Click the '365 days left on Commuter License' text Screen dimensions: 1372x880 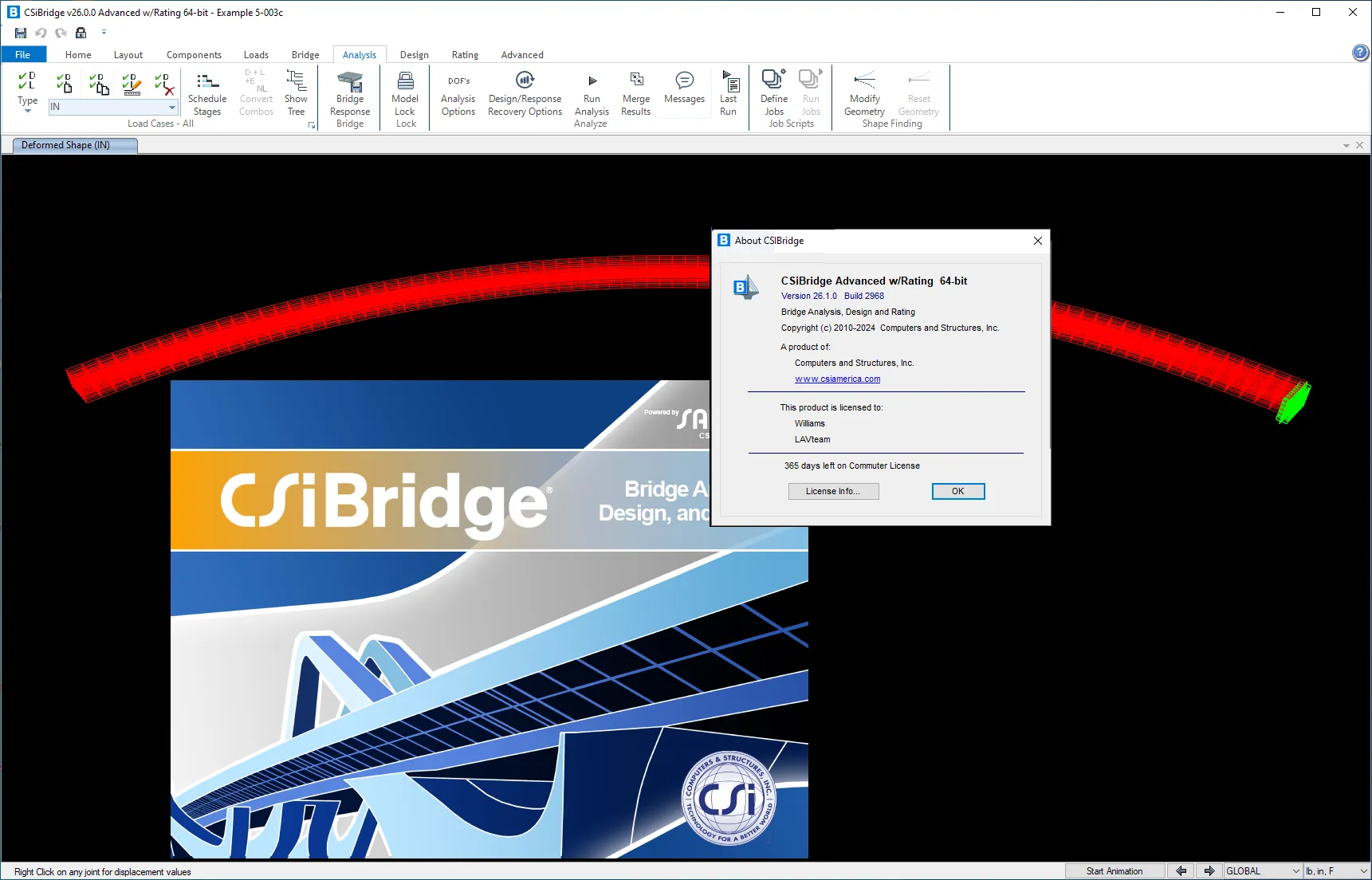[x=851, y=466]
